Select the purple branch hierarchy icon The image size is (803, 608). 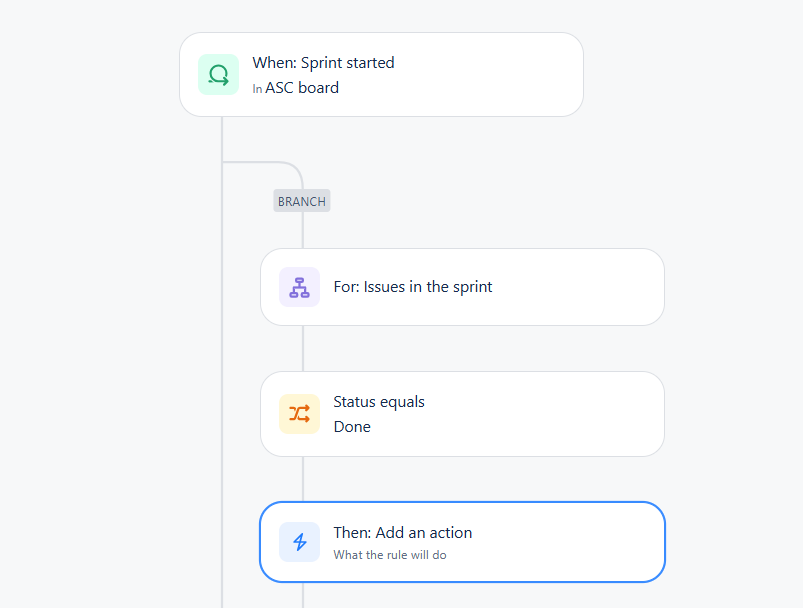tap(300, 287)
